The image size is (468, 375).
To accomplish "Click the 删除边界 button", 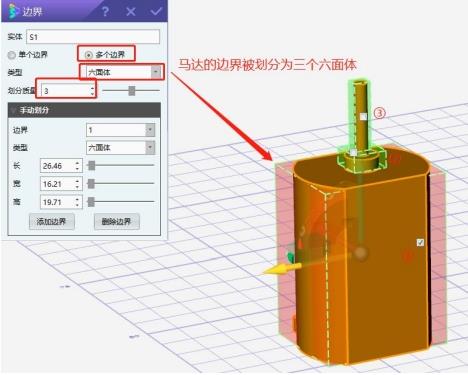I will [116, 221].
